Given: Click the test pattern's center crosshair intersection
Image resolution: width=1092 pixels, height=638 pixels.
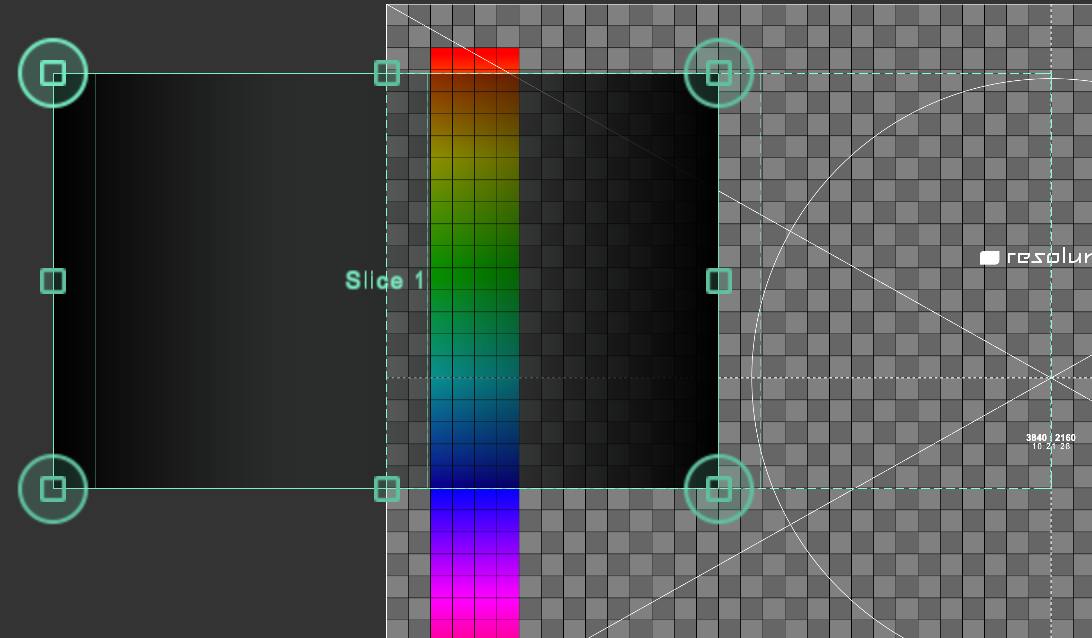Looking at the screenshot, I should tap(1051, 377).
